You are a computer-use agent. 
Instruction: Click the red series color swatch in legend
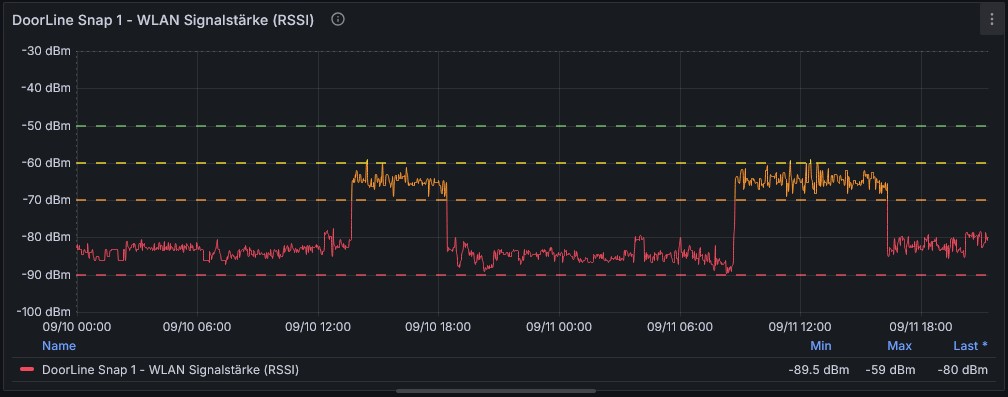27,370
